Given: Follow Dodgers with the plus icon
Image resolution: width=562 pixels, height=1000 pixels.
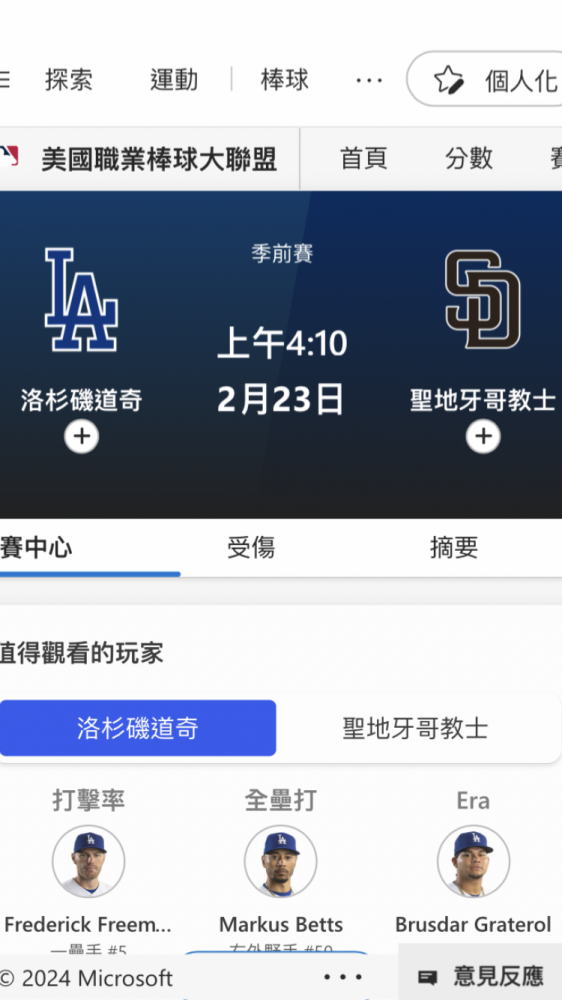Looking at the screenshot, I should 81,436.
